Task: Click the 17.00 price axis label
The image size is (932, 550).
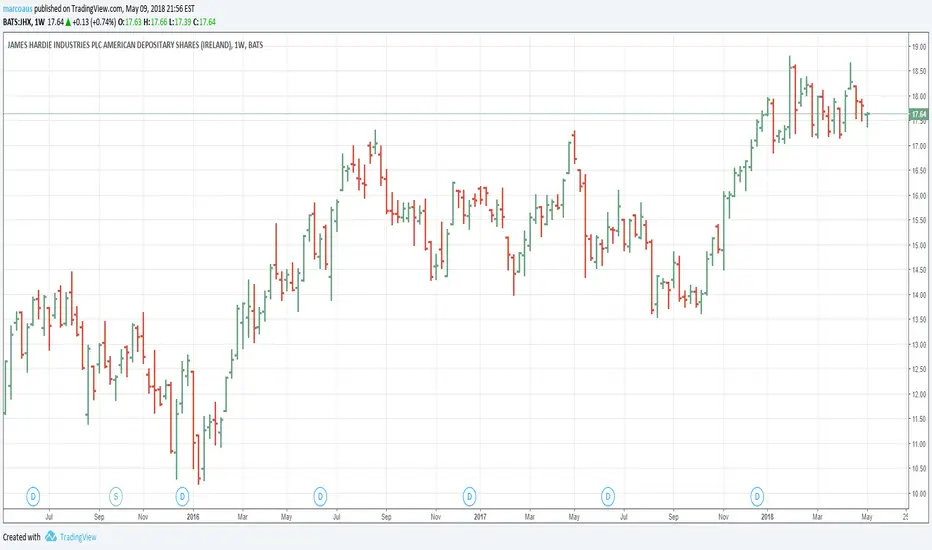Action: [919, 146]
